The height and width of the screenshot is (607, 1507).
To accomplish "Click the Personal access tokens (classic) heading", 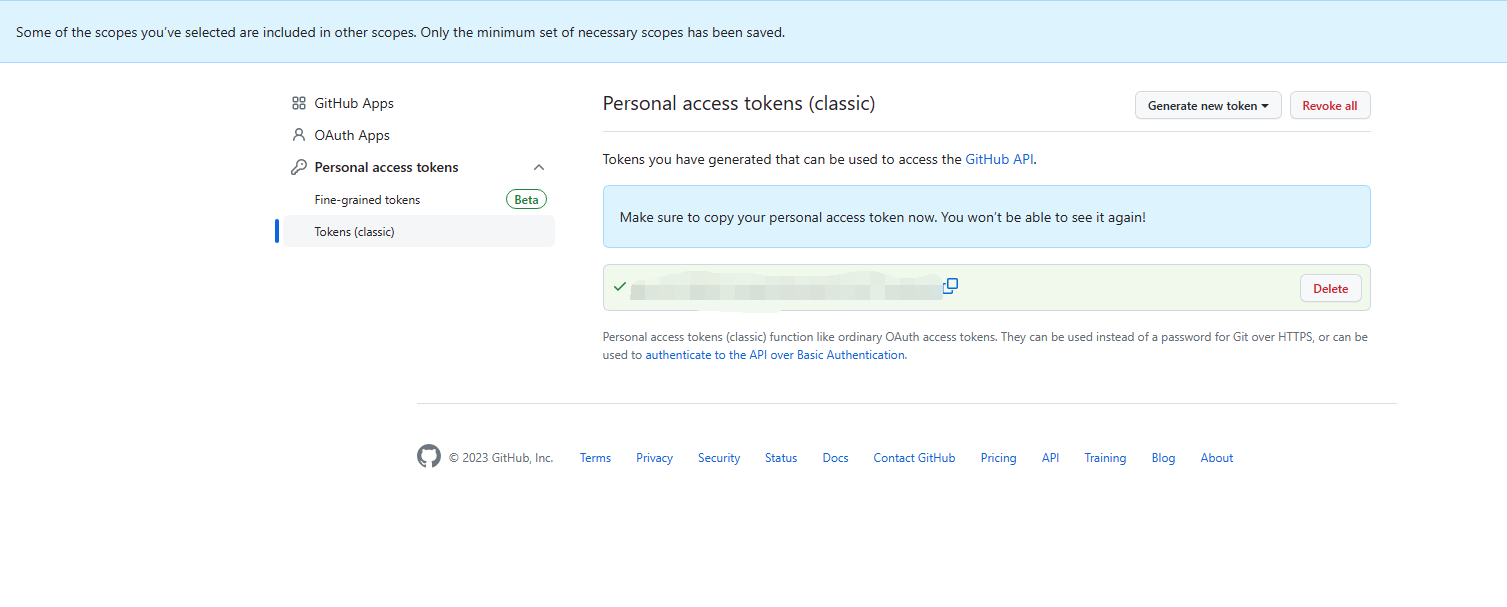I will [x=739, y=104].
